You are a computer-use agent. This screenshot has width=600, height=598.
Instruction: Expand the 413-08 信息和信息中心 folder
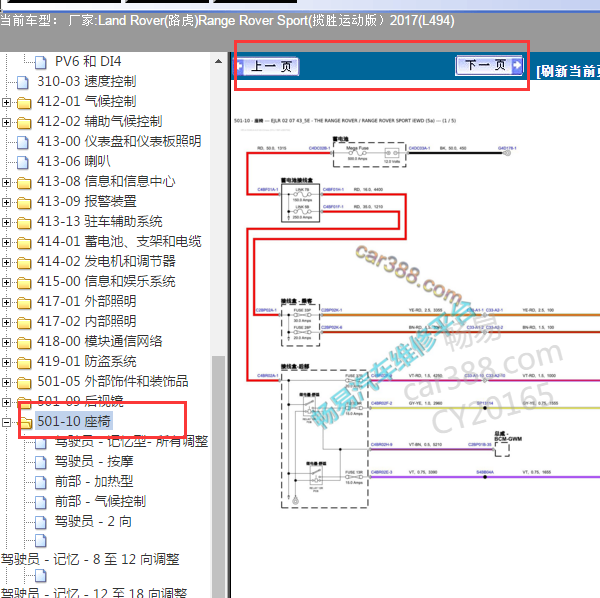6,182
